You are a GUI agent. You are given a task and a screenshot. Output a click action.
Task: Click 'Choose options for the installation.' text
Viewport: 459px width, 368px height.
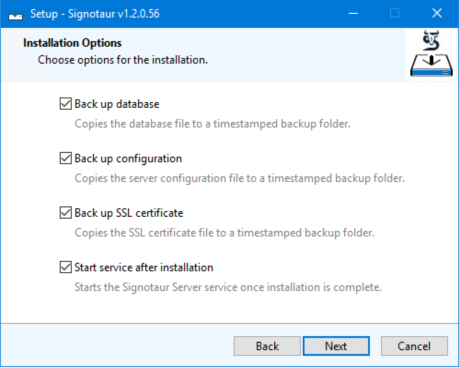(x=123, y=60)
